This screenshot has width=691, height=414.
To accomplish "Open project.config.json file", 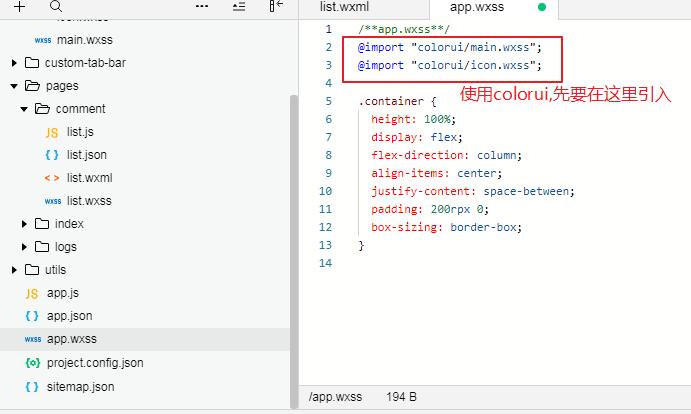I will pos(95,363).
